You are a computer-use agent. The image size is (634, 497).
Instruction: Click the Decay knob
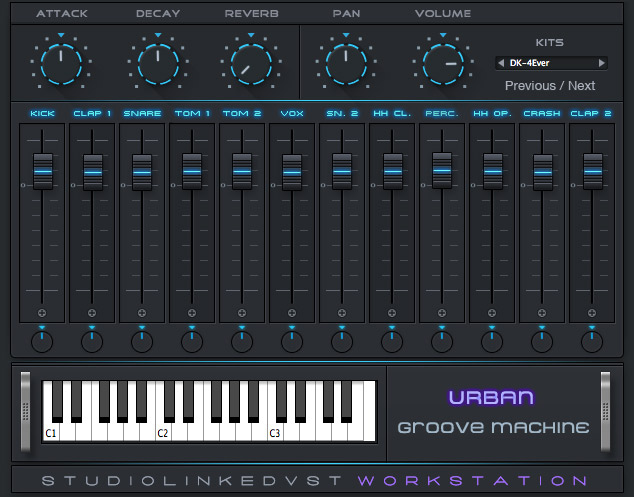point(158,64)
